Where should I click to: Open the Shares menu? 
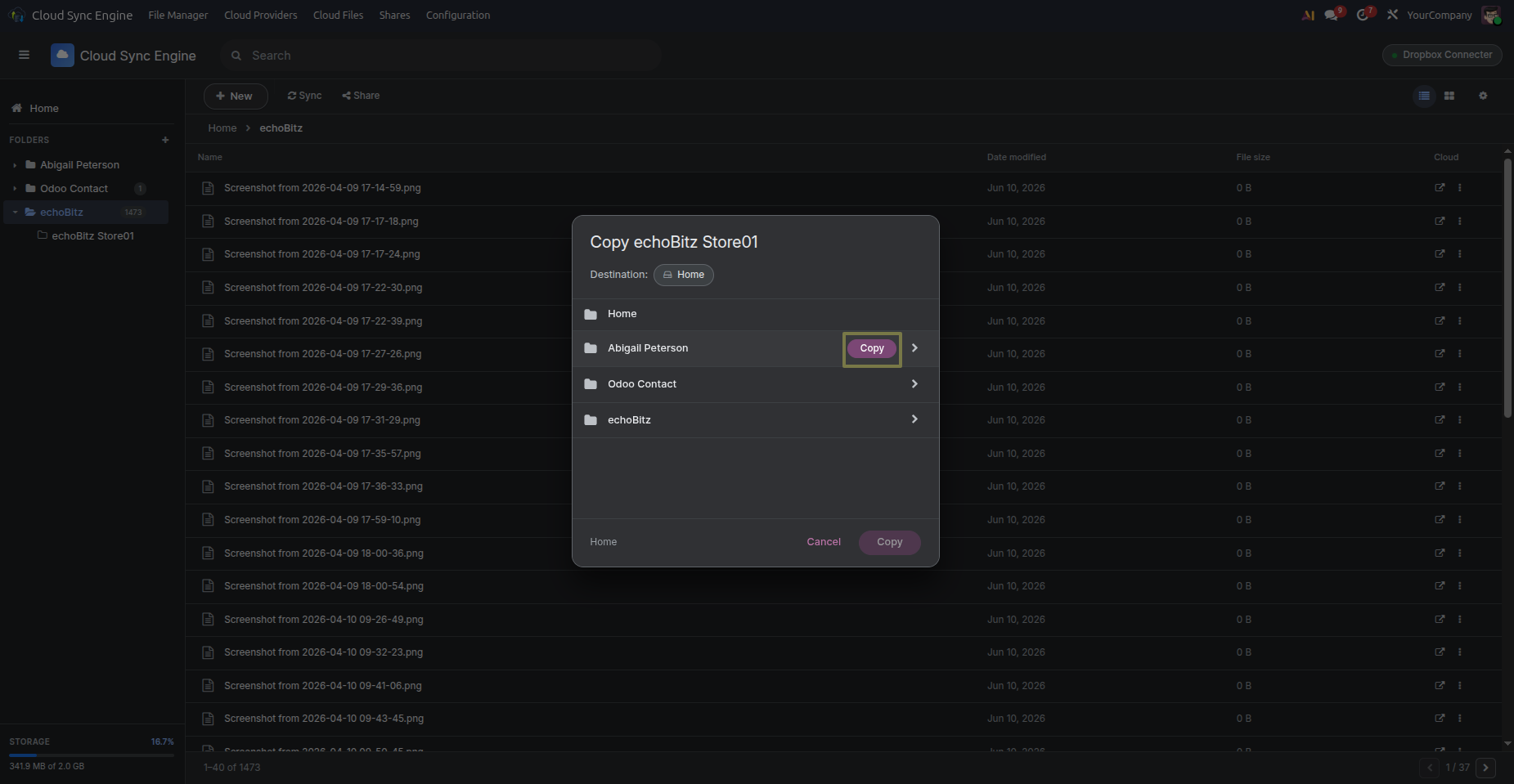point(394,15)
